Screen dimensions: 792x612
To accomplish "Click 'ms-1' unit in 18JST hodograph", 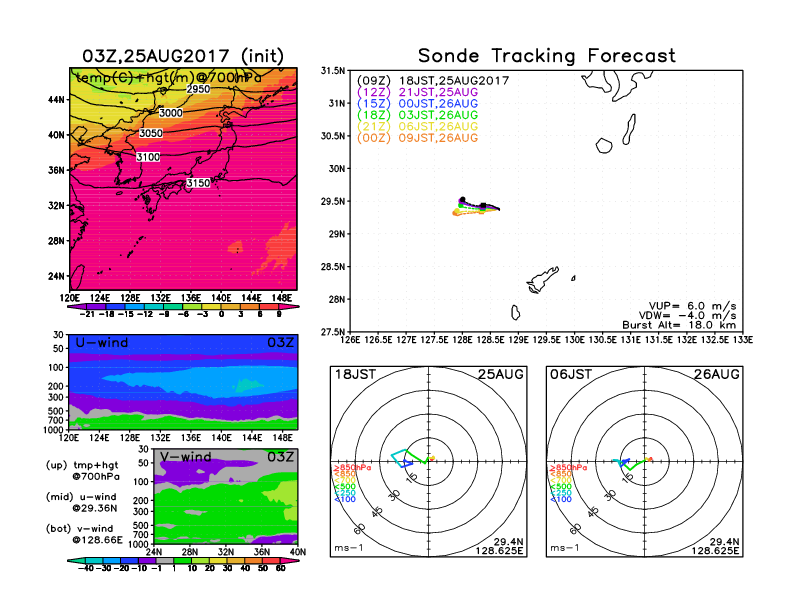I will point(349,548).
